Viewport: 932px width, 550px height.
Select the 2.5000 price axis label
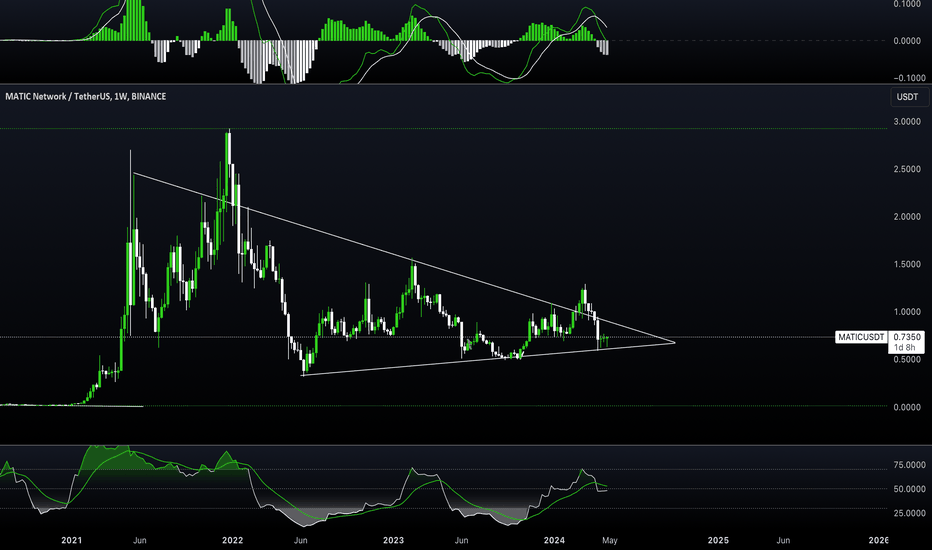click(x=907, y=169)
